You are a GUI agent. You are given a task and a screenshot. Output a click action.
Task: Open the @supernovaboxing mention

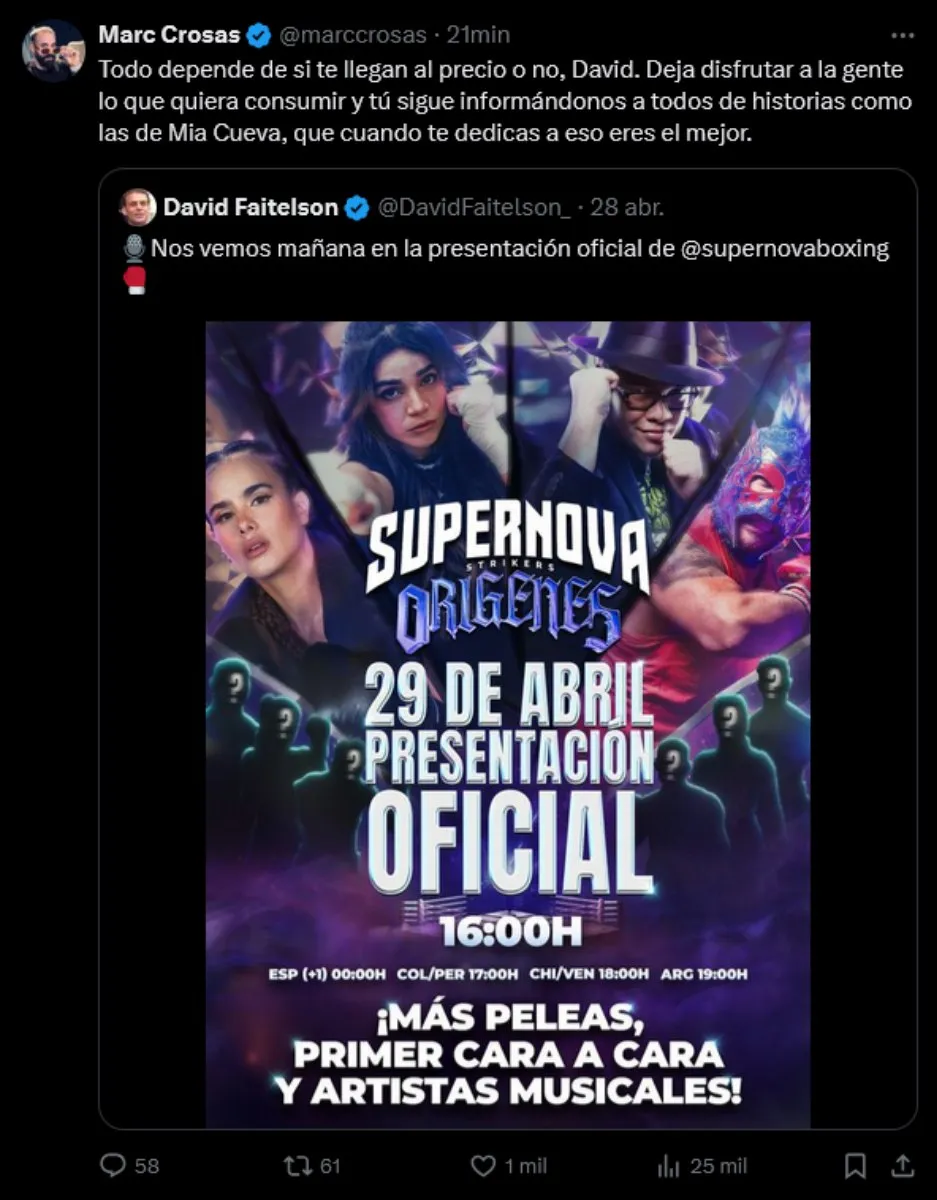[x=784, y=249]
